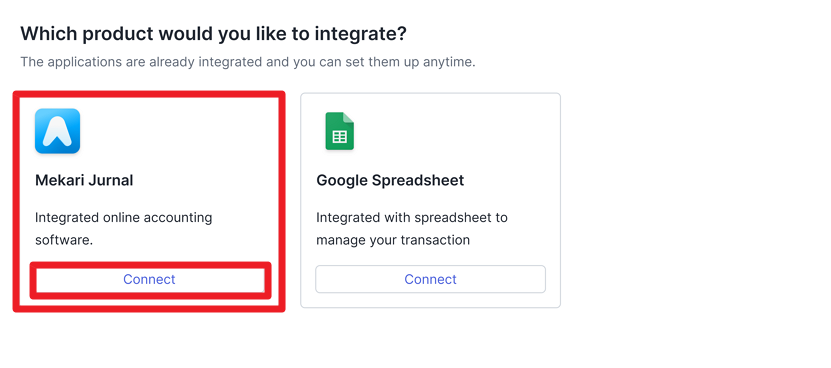Select the Mekari Jurnal product title
The image size is (831, 368).
pos(84,180)
